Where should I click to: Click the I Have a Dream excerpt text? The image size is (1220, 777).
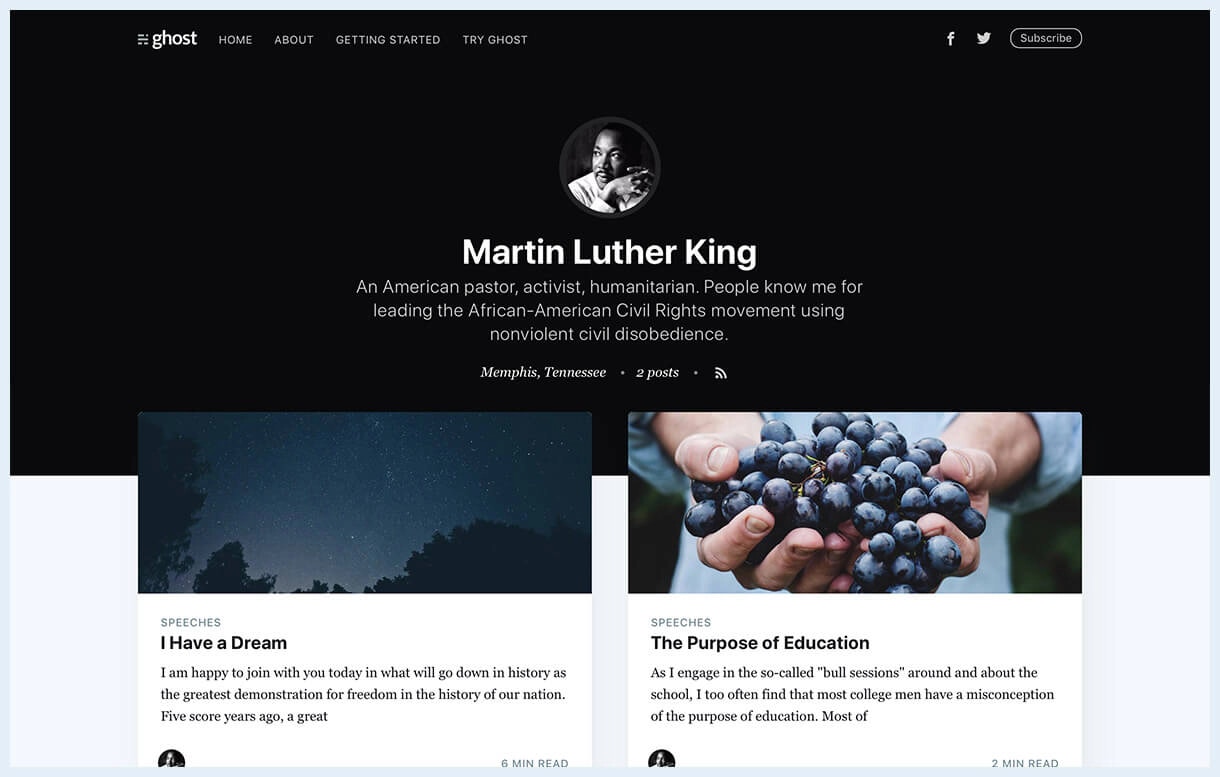[x=364, y=694]
